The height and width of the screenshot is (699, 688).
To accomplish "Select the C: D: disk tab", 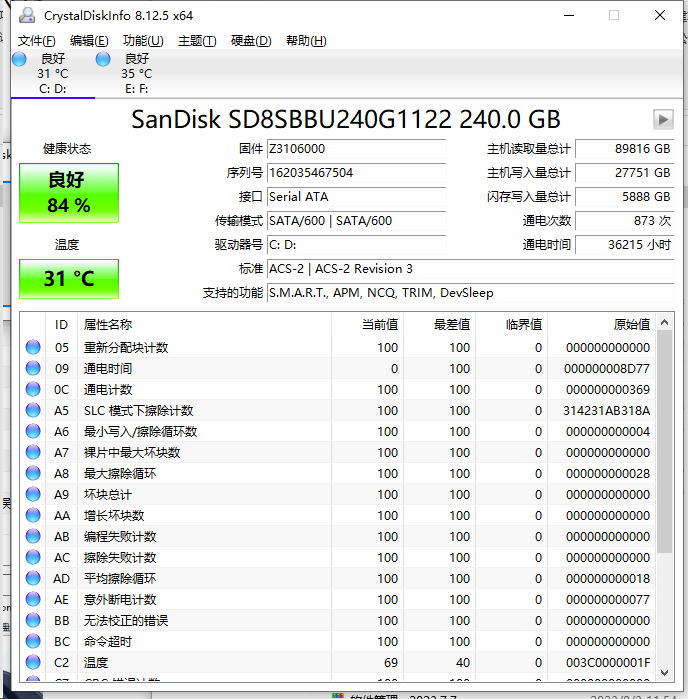I will [x=53, y=74].
